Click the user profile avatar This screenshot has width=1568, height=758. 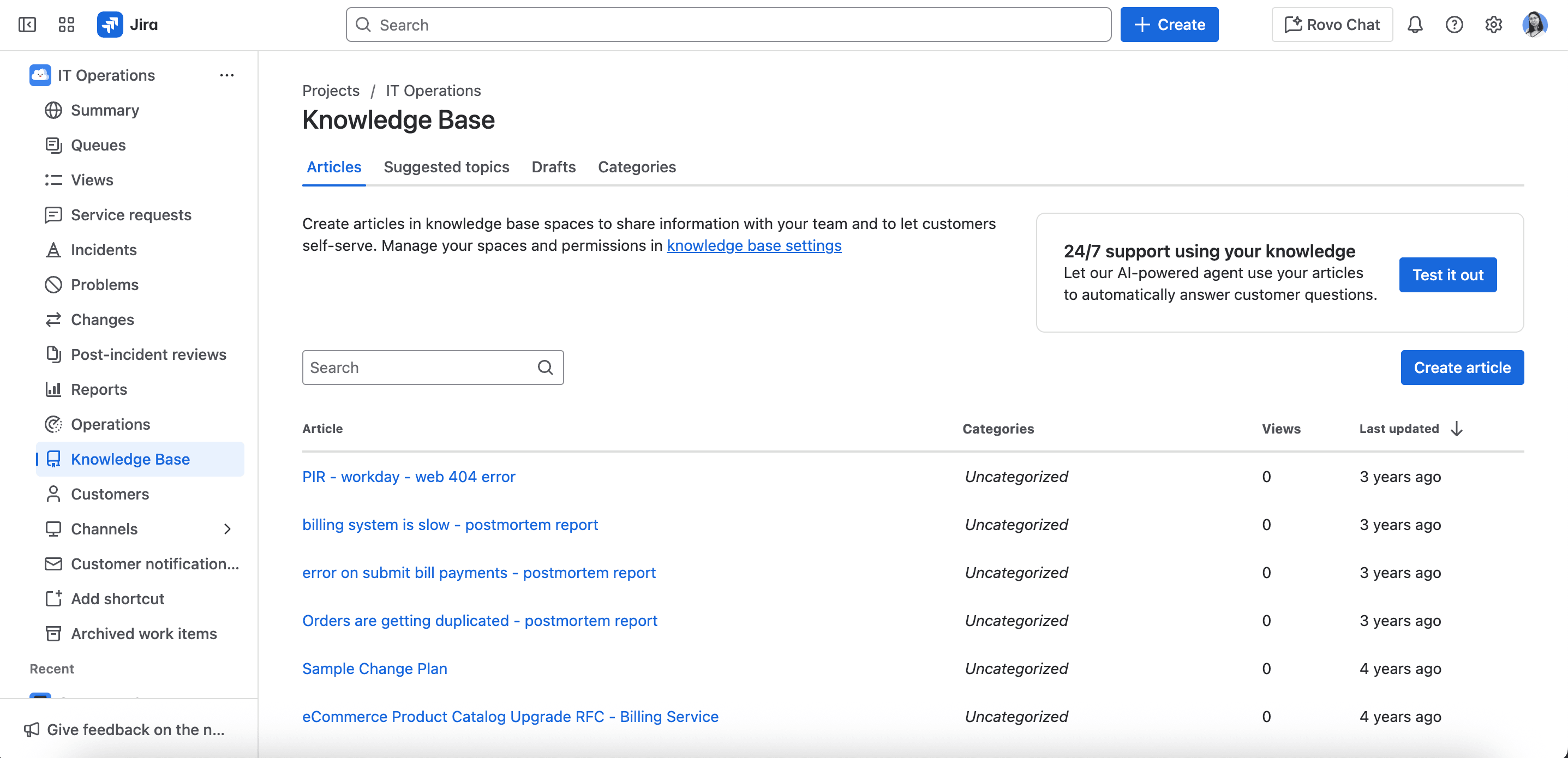coord(1534,25)
